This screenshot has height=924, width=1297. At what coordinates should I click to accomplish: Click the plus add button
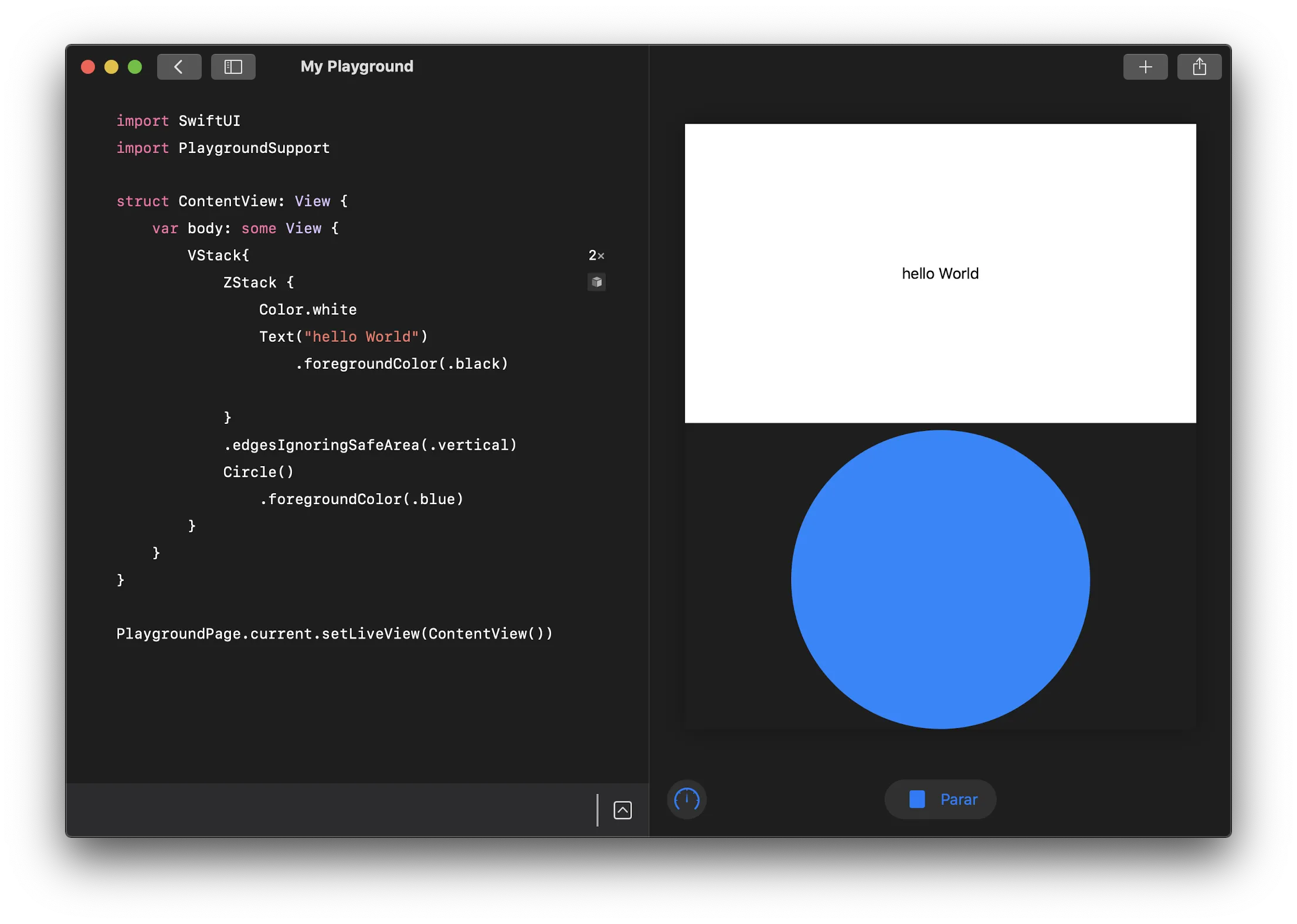coord(1145,67)
